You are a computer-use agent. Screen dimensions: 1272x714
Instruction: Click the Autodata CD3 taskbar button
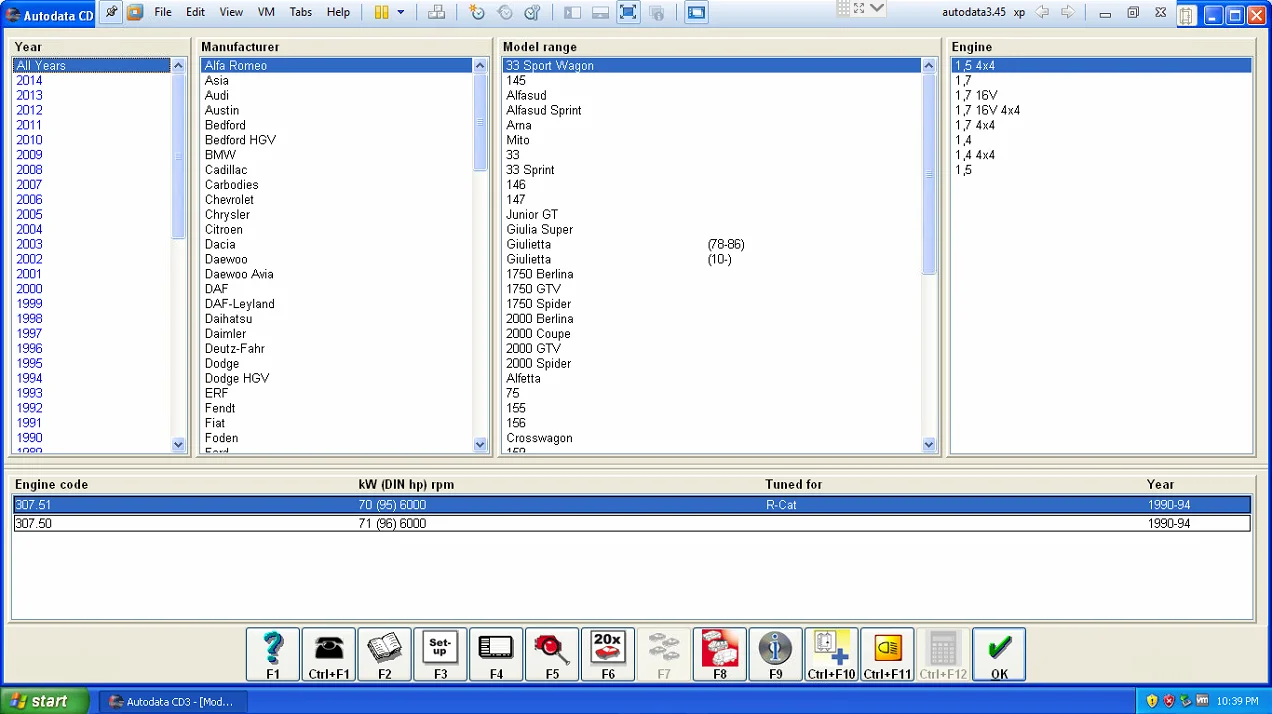[x=173, y=702]
